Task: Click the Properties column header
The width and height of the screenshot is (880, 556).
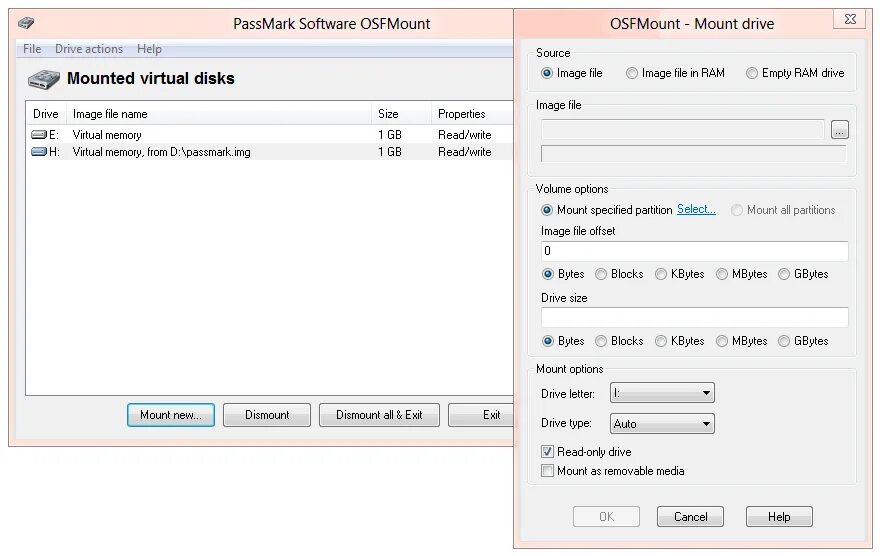Action: [x=472, y=114]
